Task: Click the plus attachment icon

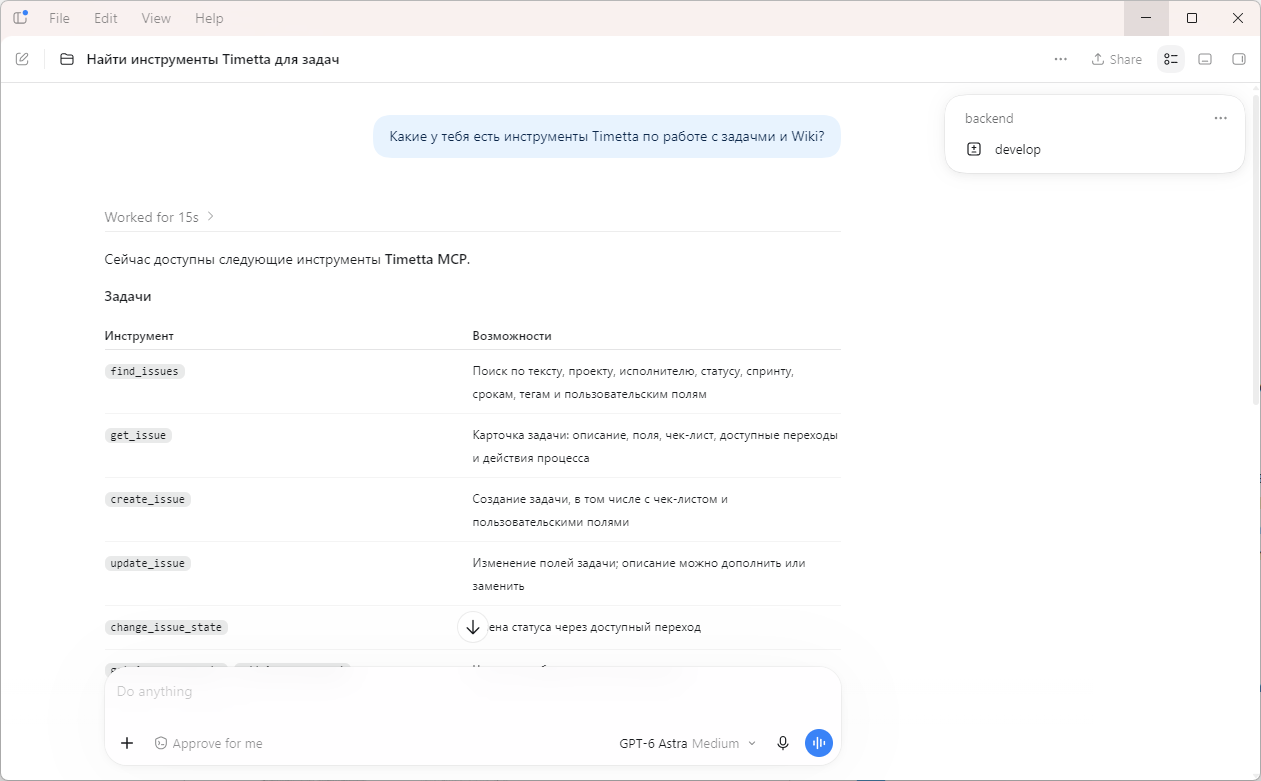Action: point(127,743)
